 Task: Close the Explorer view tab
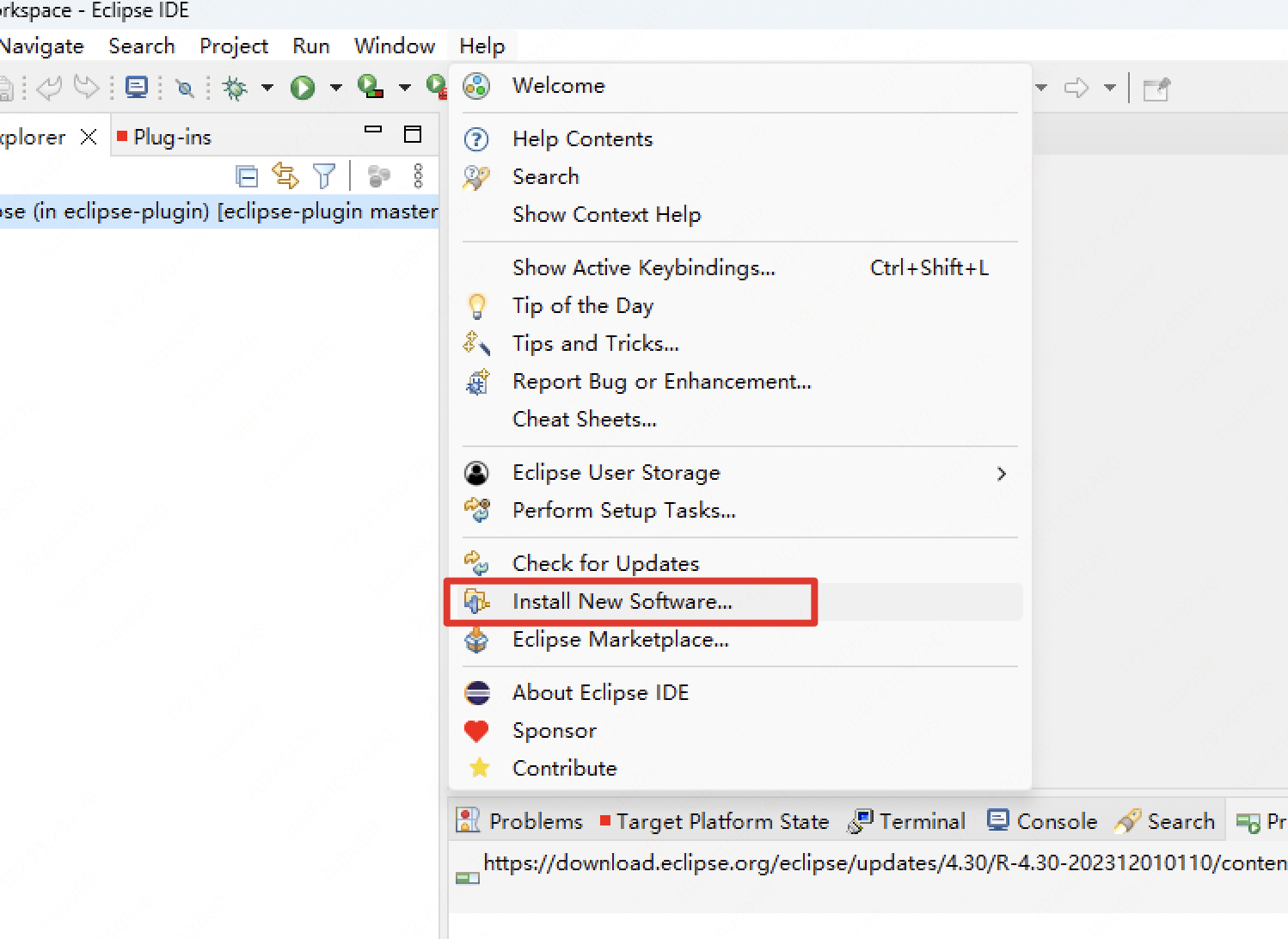coord(89,137)
